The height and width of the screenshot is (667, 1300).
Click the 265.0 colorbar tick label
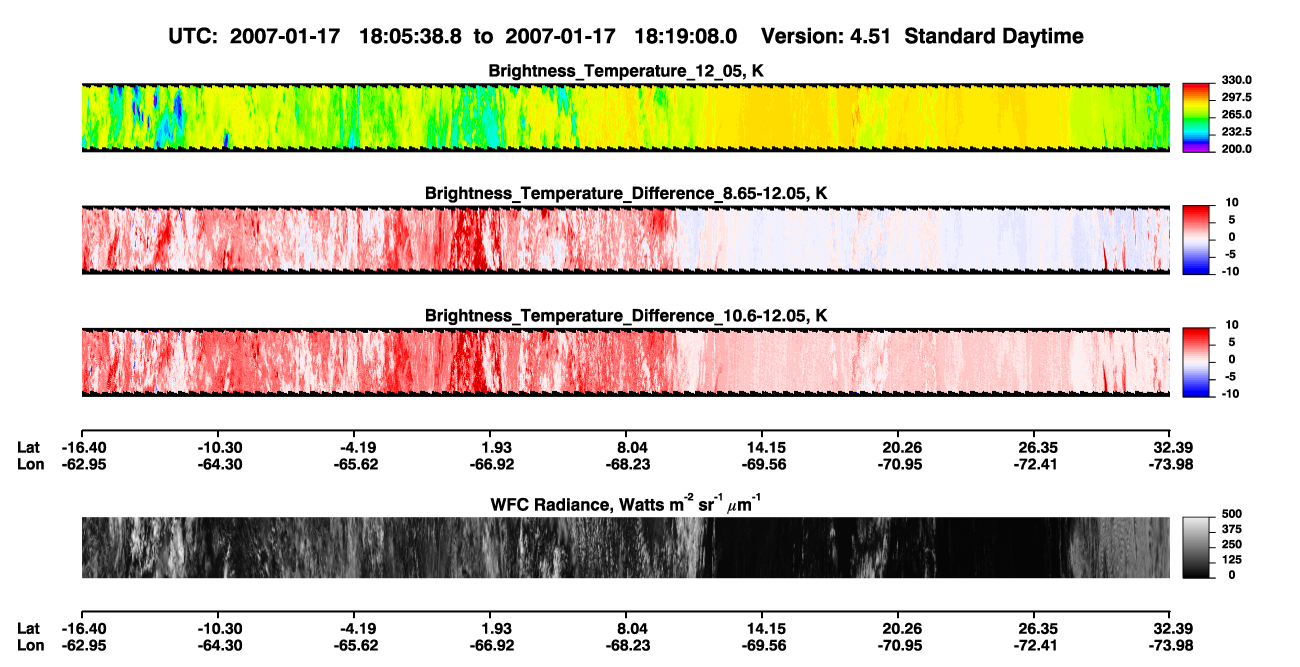(x=1237, y=114)
